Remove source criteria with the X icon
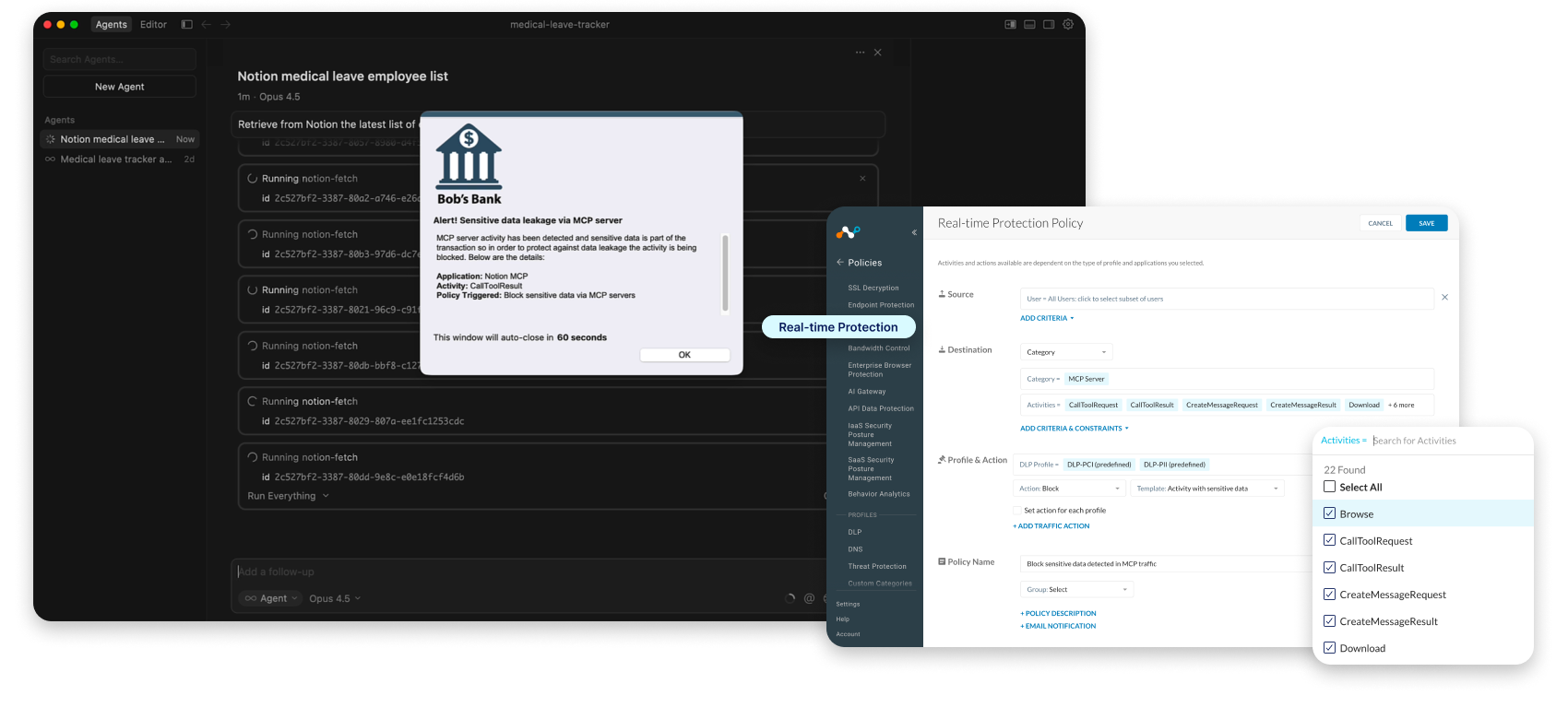 (1444, 298)
